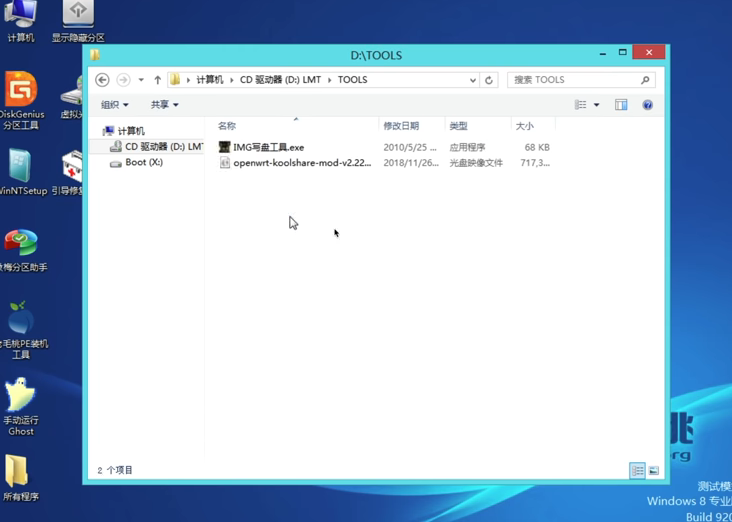Launch 手动运行 Ghost desktop icon
Viewport: 732px width, 522px height.
click(21, 406)
